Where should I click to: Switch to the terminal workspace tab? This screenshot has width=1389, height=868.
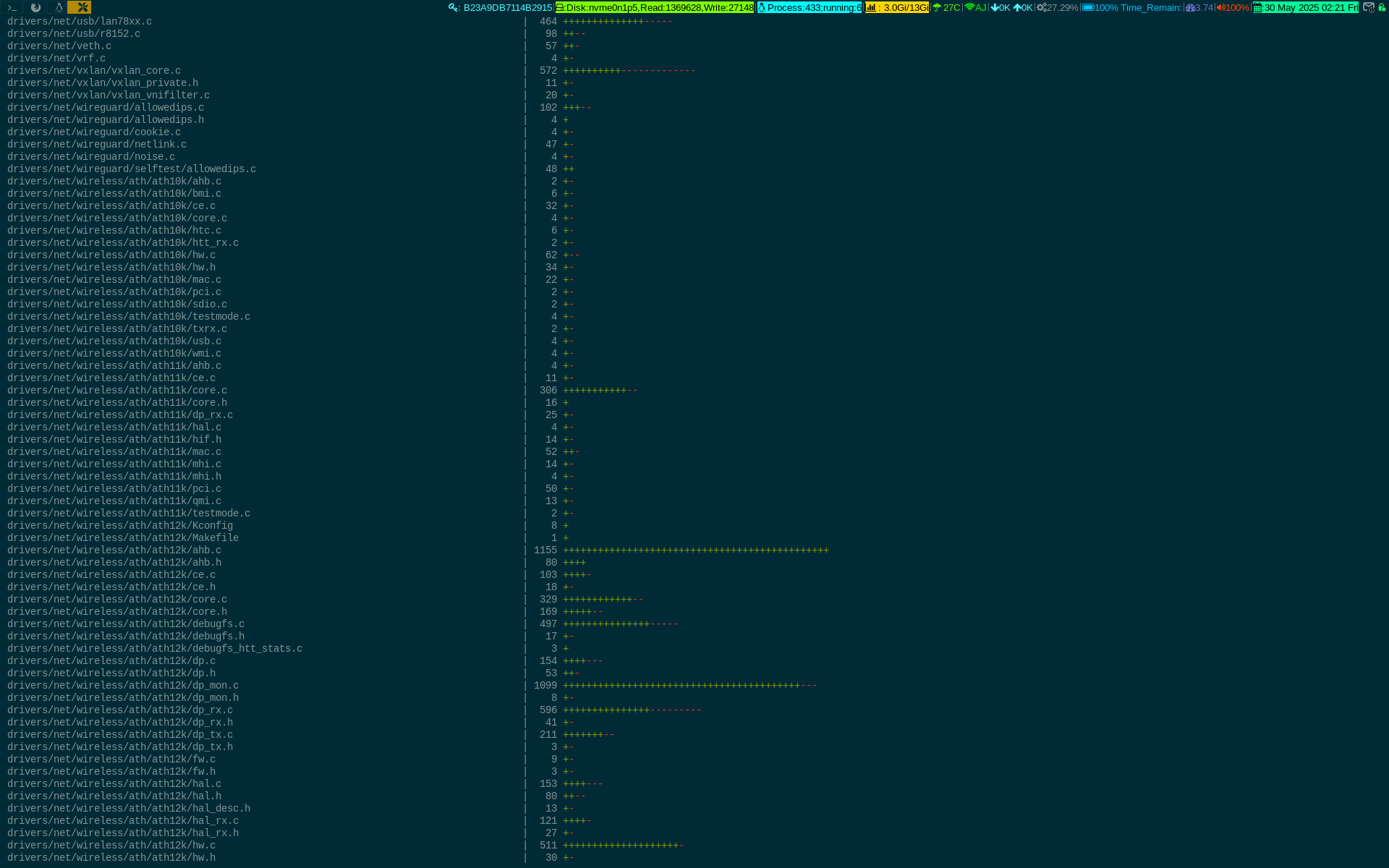12,7
